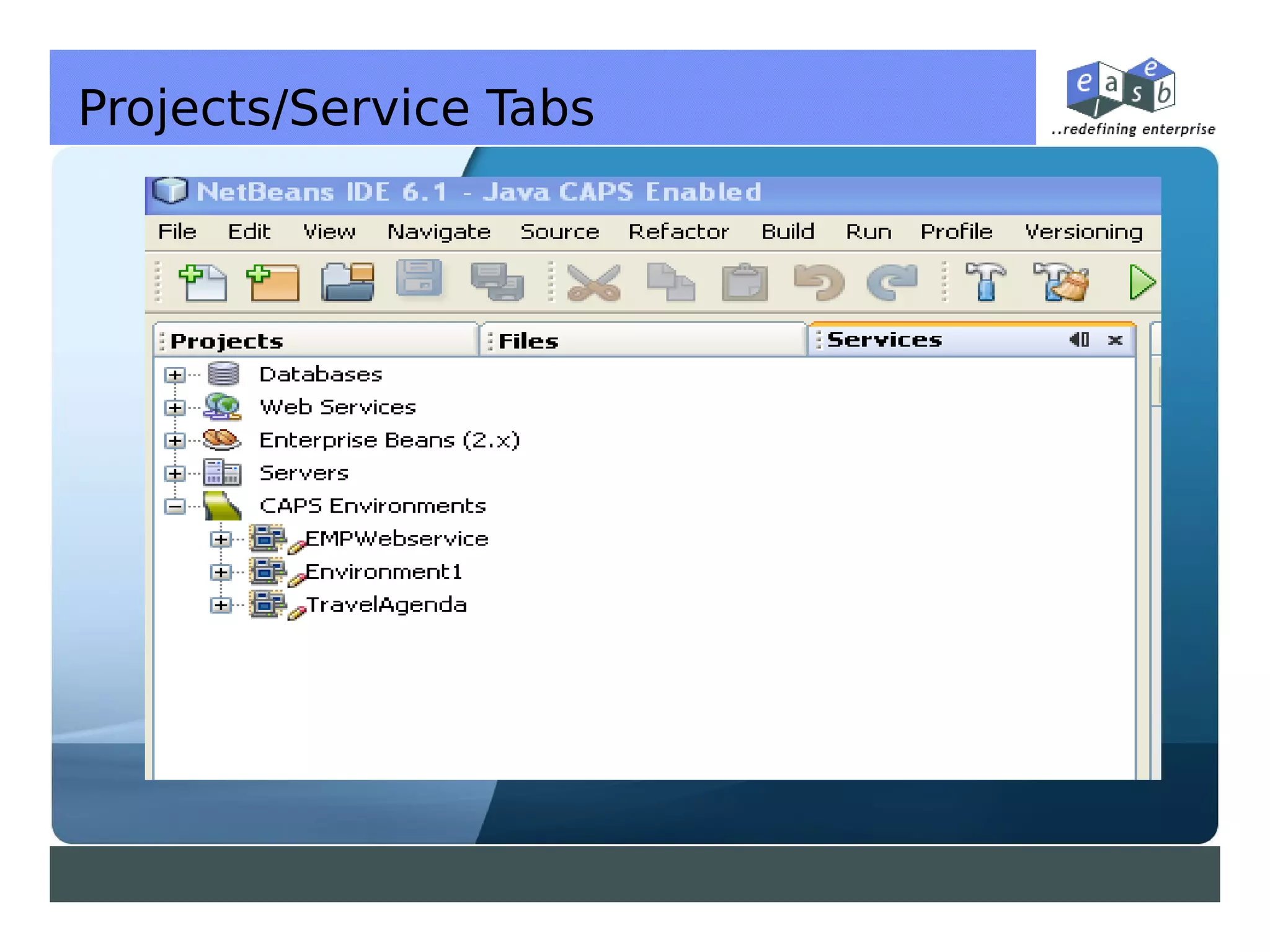Minimize the Services window using the slide icon

(x=1079, y=340)
